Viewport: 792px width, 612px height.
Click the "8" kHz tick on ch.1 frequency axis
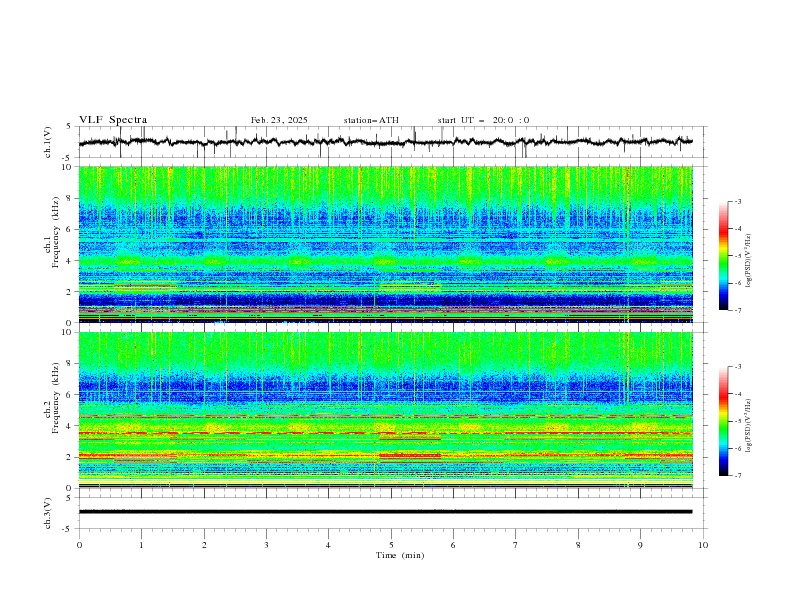pyautogui.click(x=70, y=198)
